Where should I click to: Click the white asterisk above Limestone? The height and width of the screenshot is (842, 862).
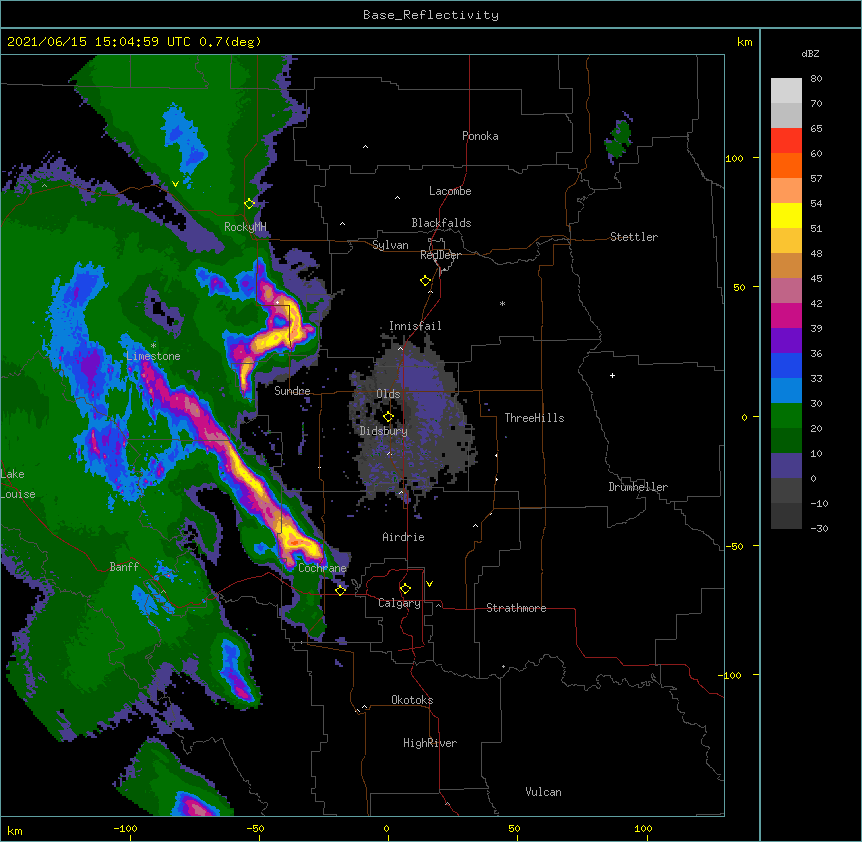153,346
